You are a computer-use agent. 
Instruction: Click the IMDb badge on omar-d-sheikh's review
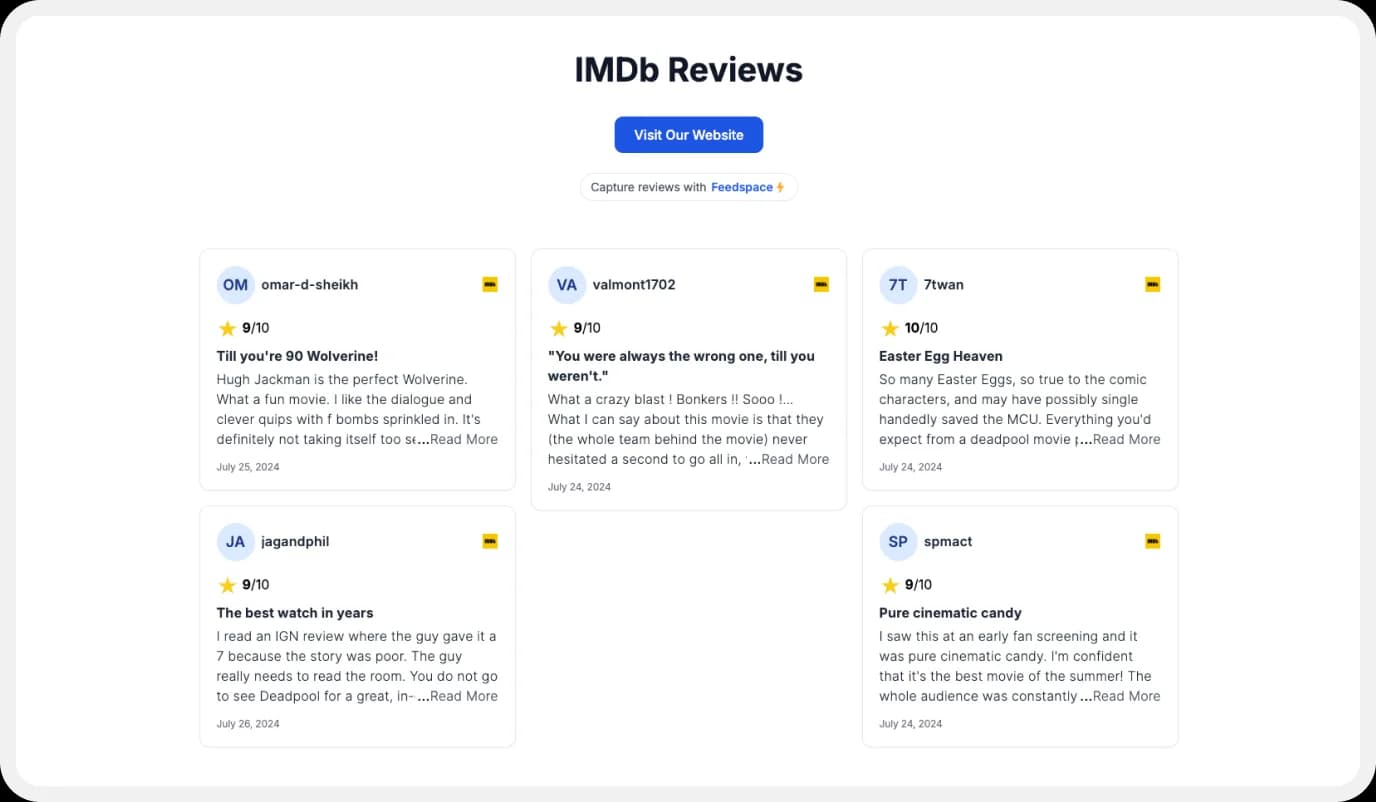(489, 284)
